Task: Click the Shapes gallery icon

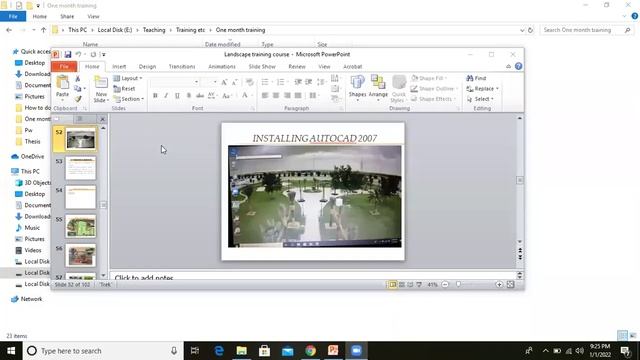Action: (x=357, y=82)
